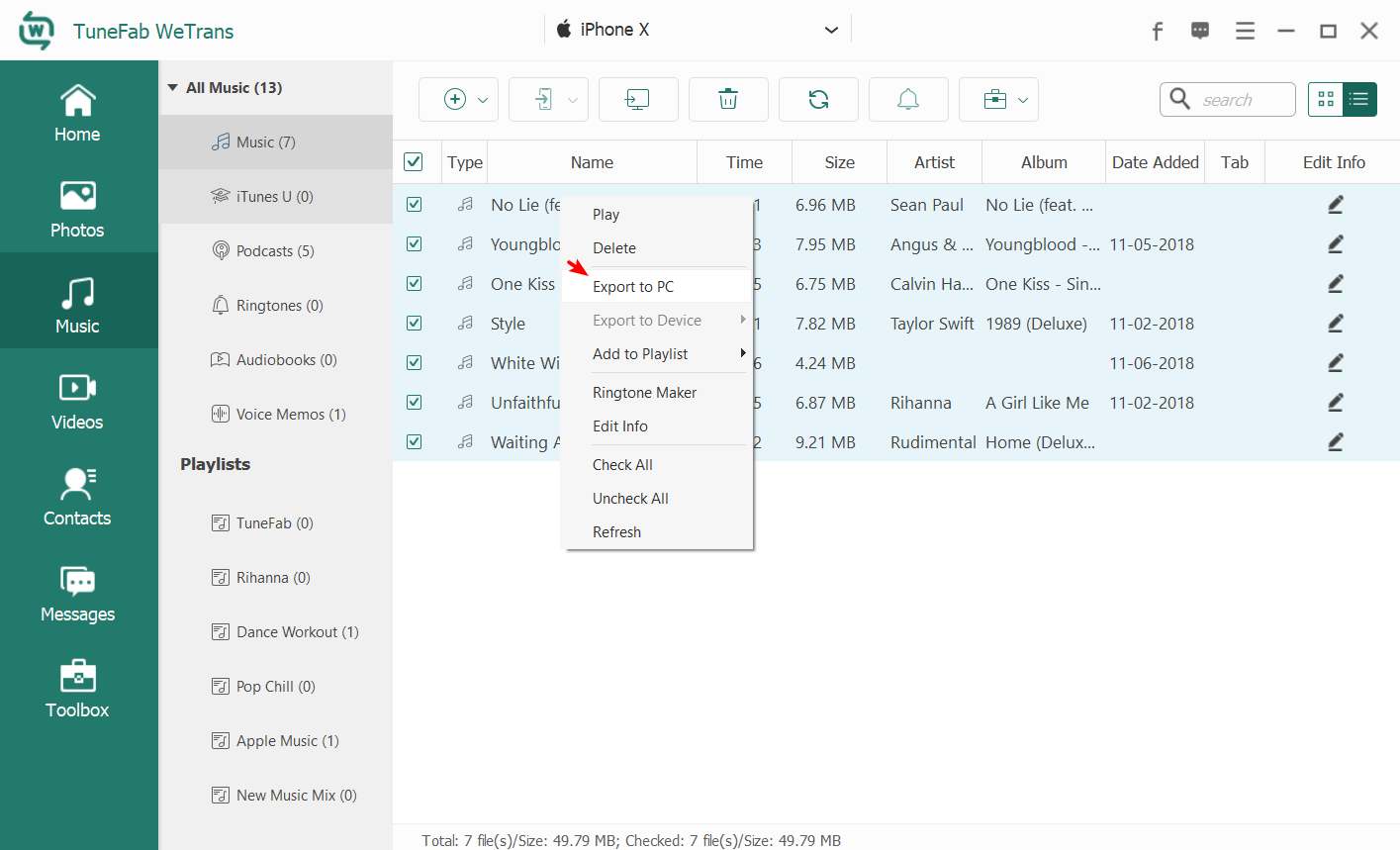Uncheck the Waiting song checkbox
This screenshot has width=1400, height=850.
pos(415,442)
